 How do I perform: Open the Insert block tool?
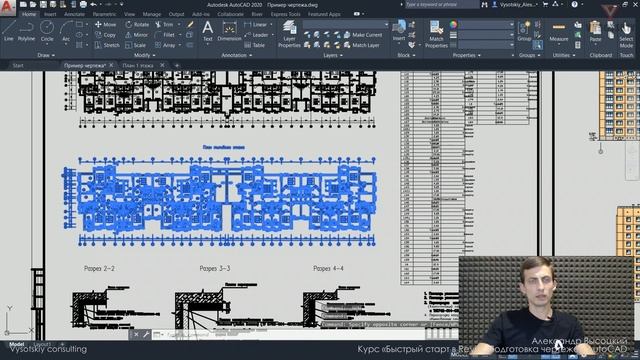point(399,31)
